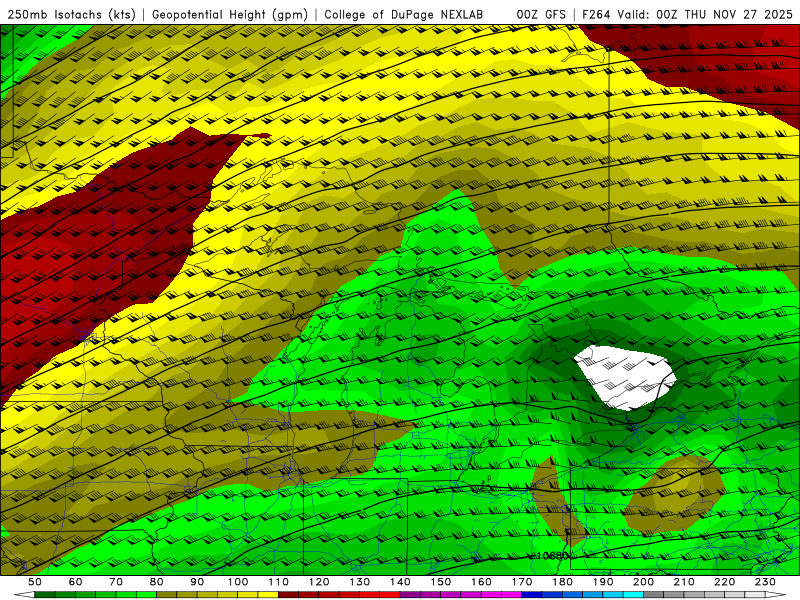Click the colorbar value 230
This screenshot has width=800, height=600.
pos(765,582)
